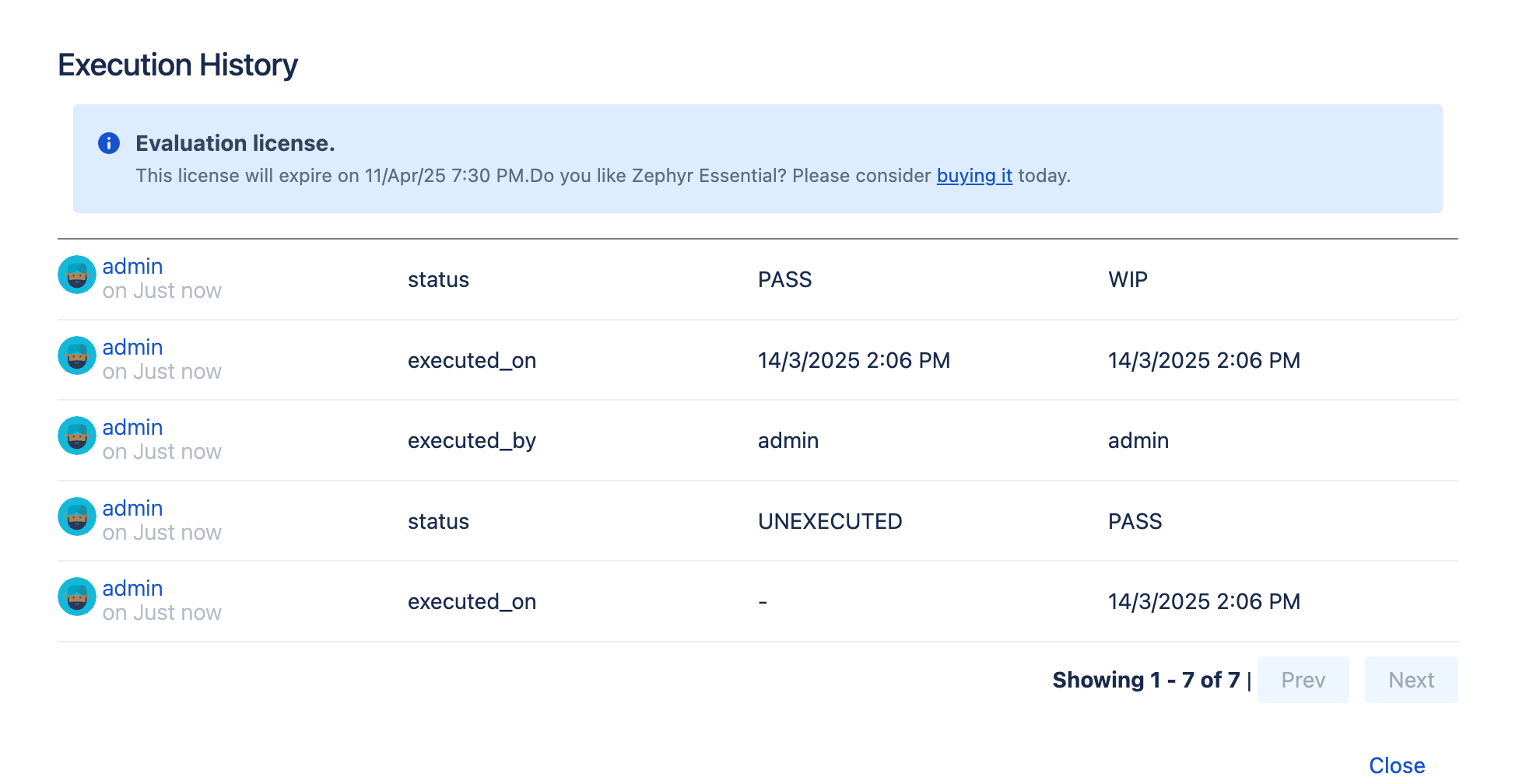Open admin's profile from the first row

point(132,266)
